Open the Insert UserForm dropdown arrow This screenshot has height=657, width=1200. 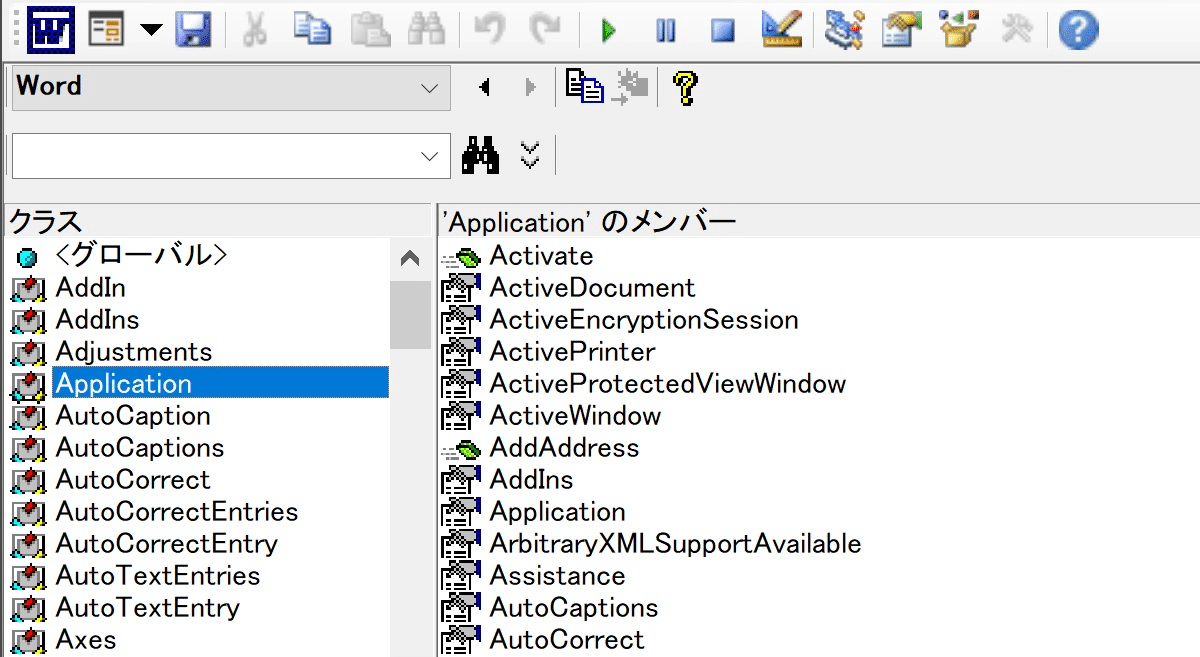[x=151, y=30]
